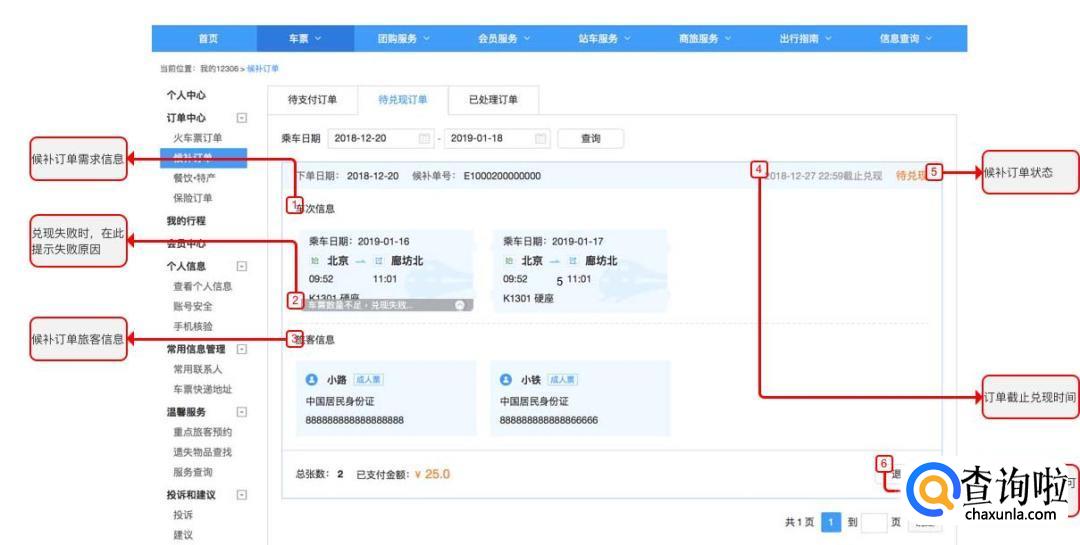Click the 成人票 tag beside 小路

tap(368, 380)
